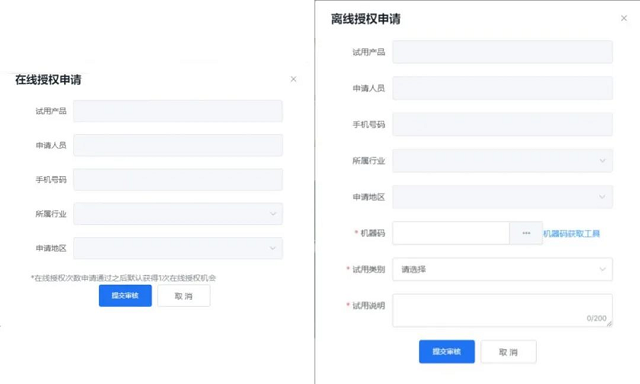Focus the 机器码 text input field
Image resolution: width=640 pixels, height=384 pixels.
click(x=451, y=233)
